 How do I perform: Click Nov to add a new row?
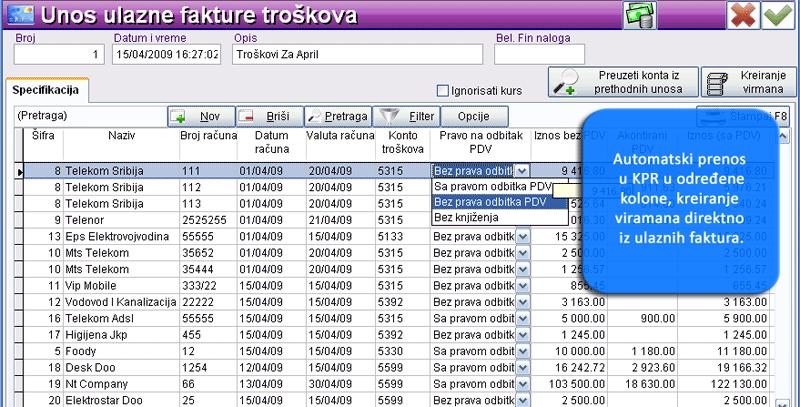click(200, 116)
